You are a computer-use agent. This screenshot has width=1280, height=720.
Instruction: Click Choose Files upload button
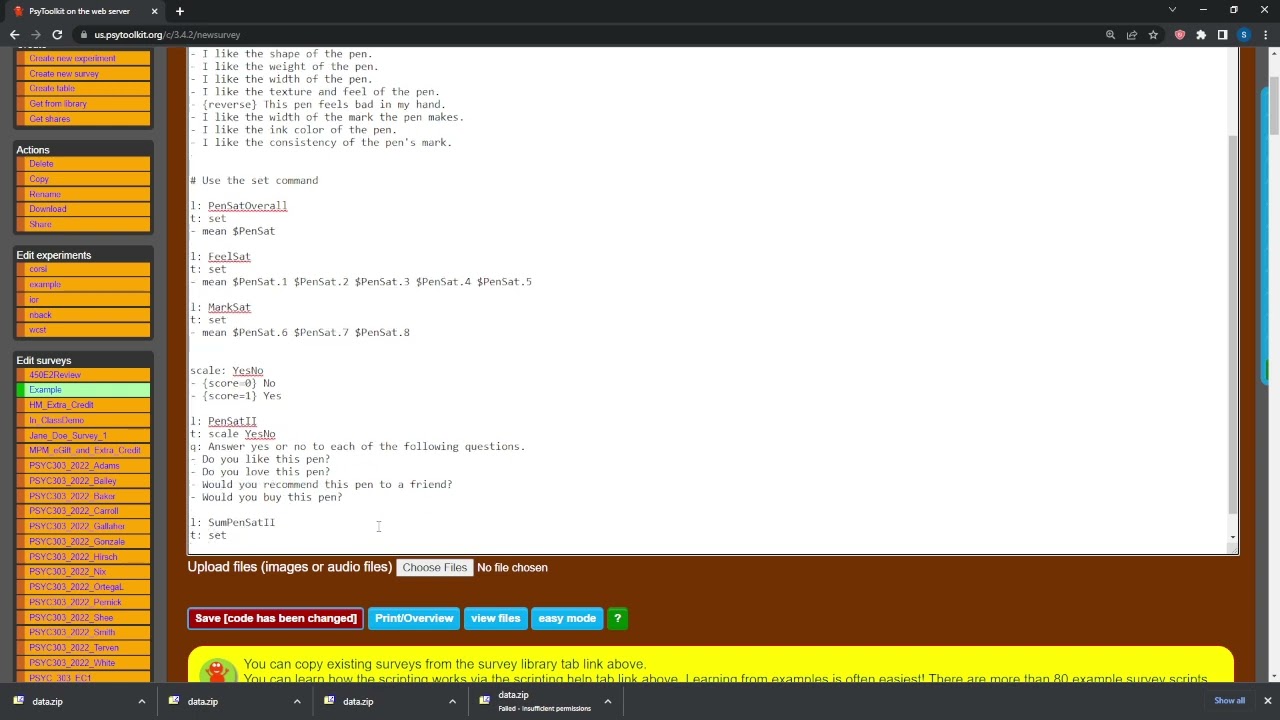click(434, 568)
